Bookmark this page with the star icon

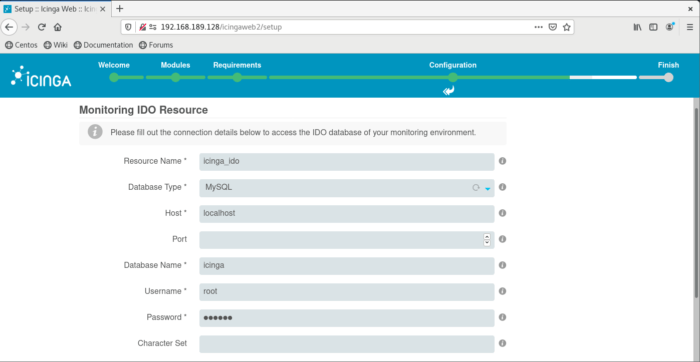coord(567,27)
